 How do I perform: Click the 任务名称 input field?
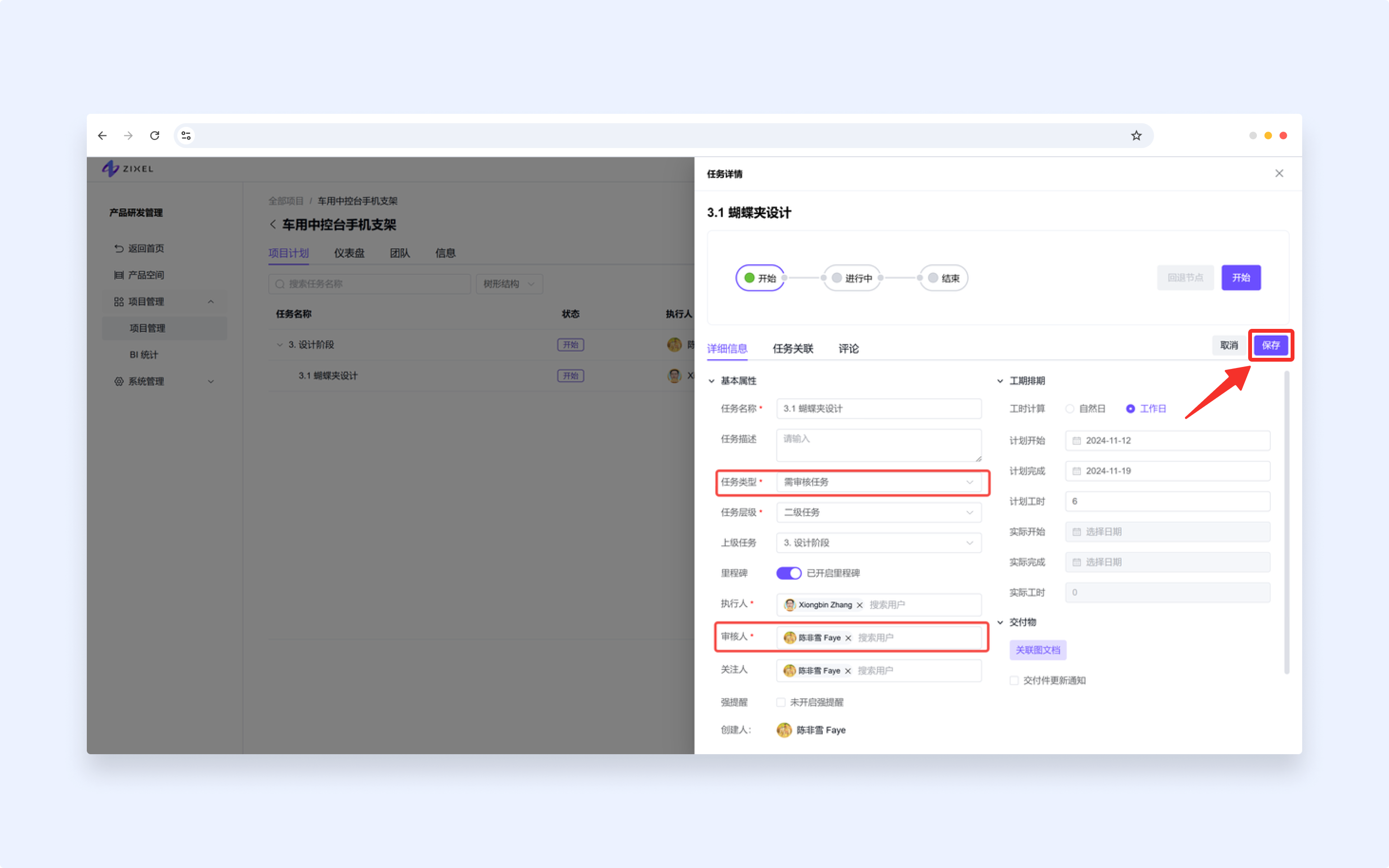coord(879,409)
